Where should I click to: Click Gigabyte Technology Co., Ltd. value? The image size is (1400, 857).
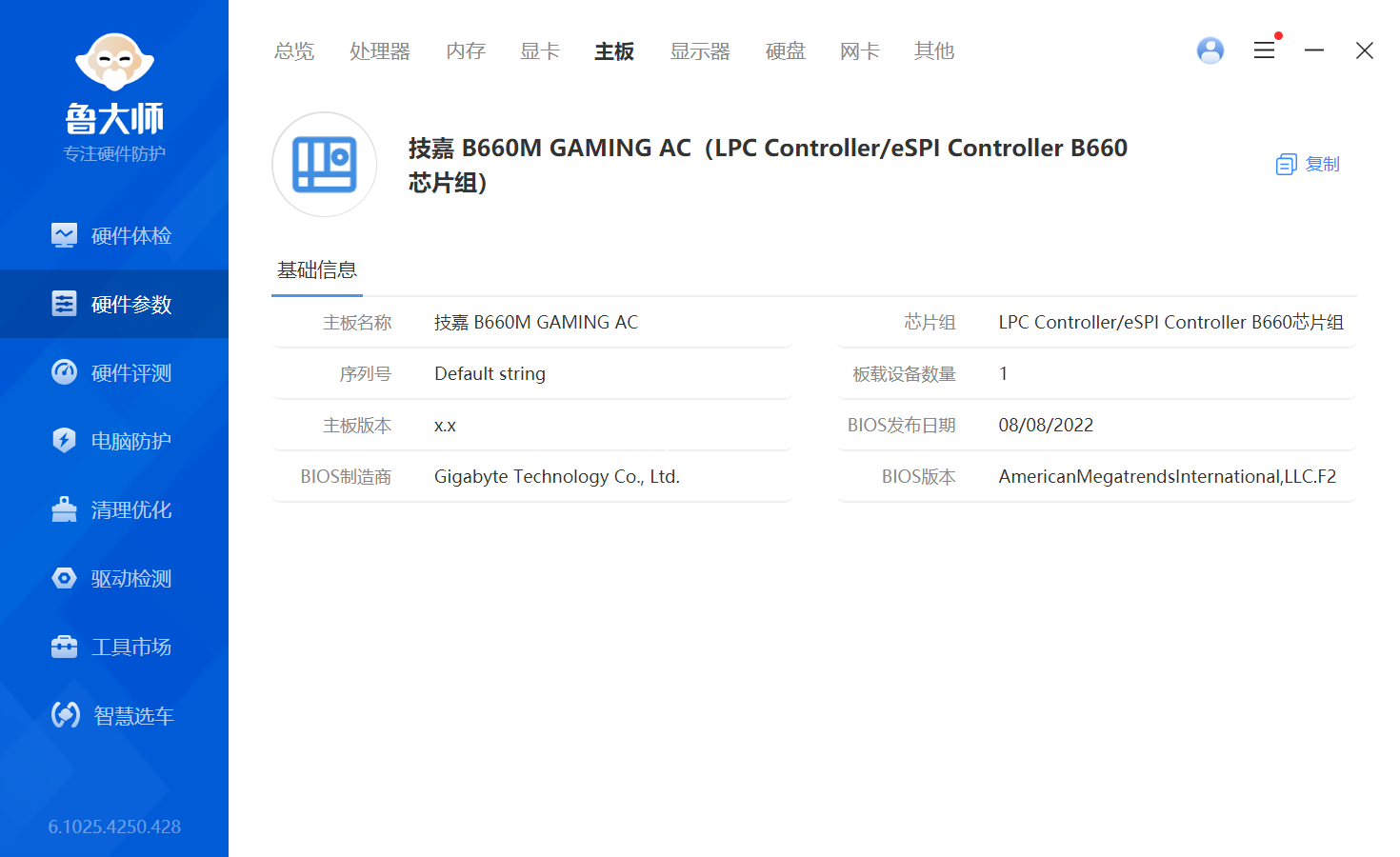pos(556,476)
